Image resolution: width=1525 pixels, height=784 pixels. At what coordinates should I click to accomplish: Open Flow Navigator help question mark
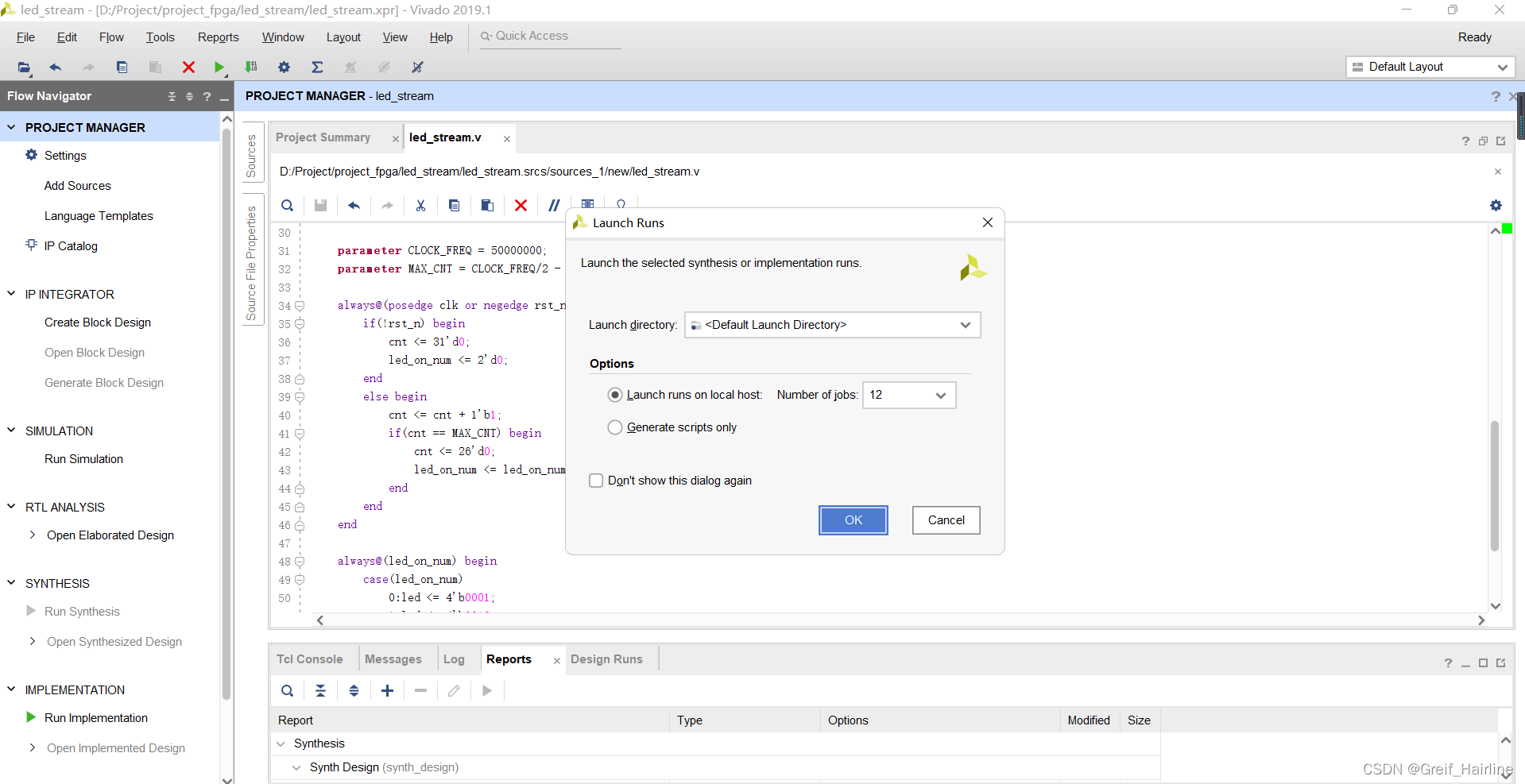point(207,96)
